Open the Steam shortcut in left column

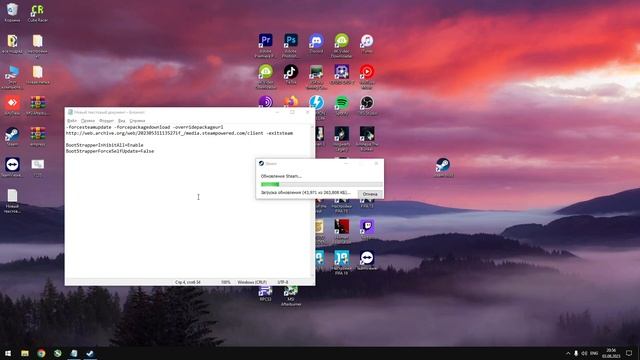coord(12,137)
